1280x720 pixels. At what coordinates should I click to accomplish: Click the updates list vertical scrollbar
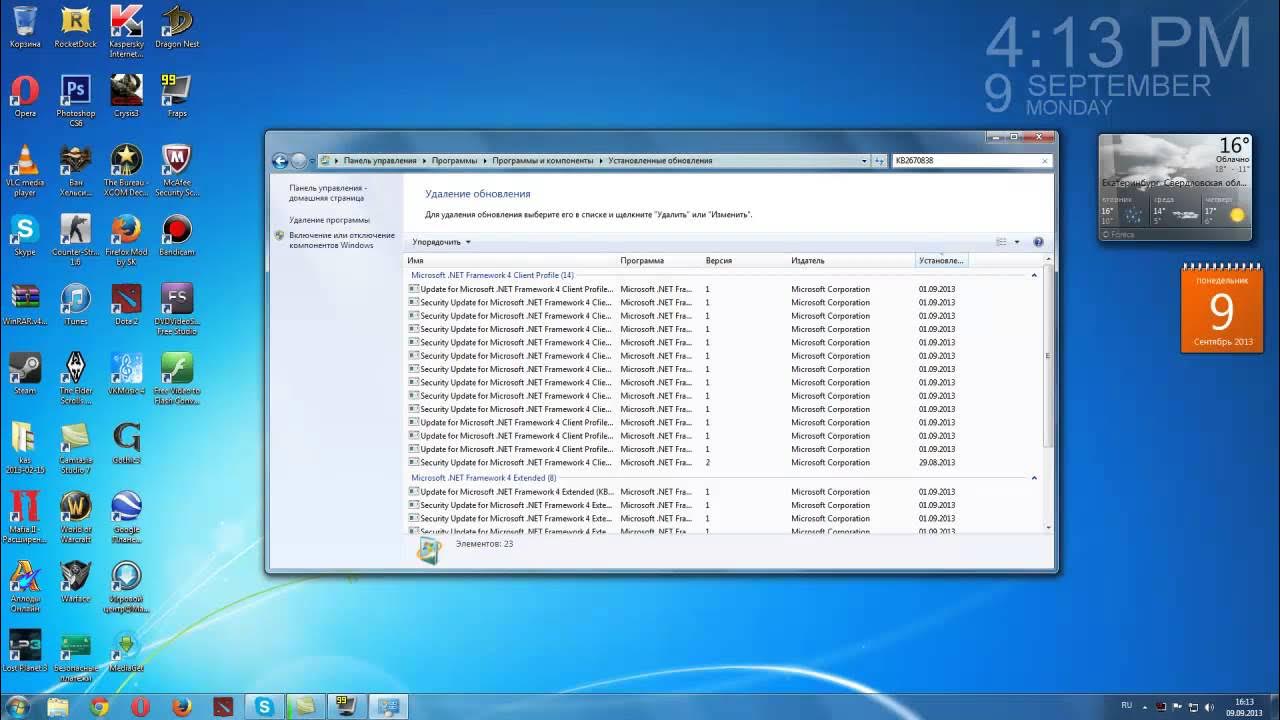point(1048,357)
